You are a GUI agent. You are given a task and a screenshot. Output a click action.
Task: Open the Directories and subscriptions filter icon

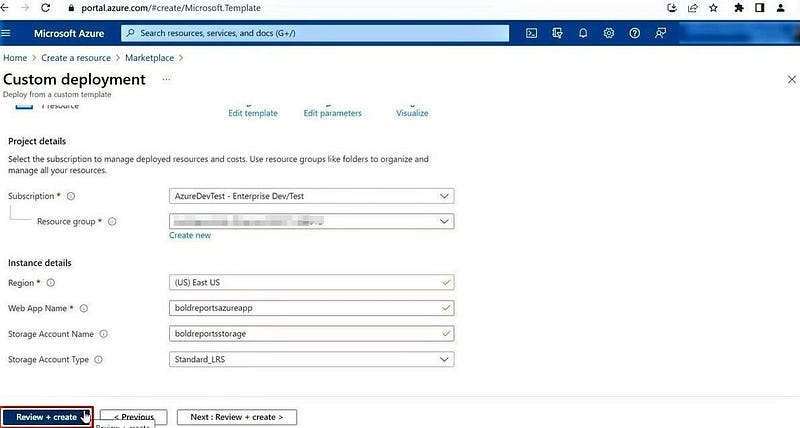coord(557,33)
